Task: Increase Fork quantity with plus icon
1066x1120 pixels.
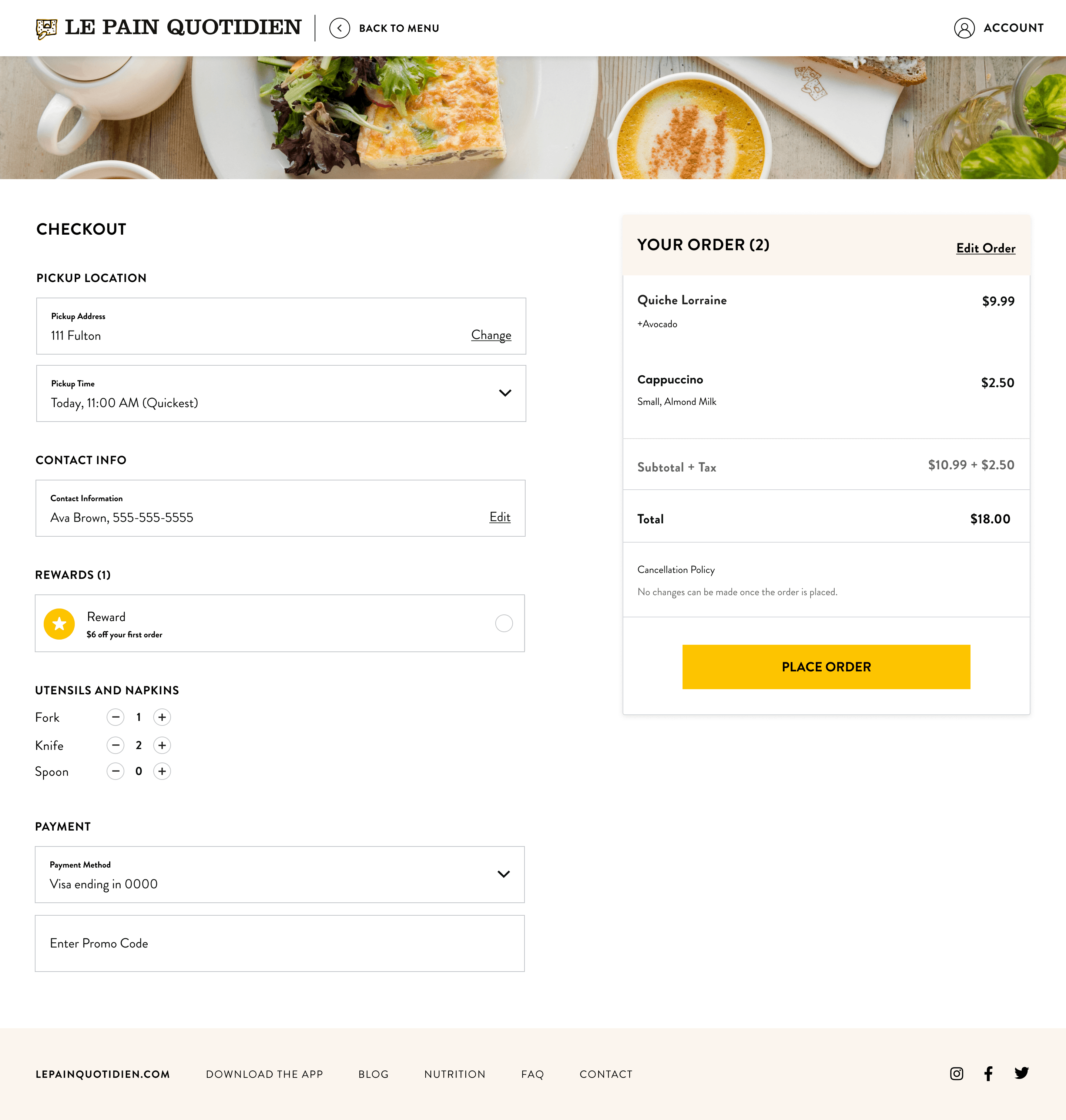Action: point(162,717)
